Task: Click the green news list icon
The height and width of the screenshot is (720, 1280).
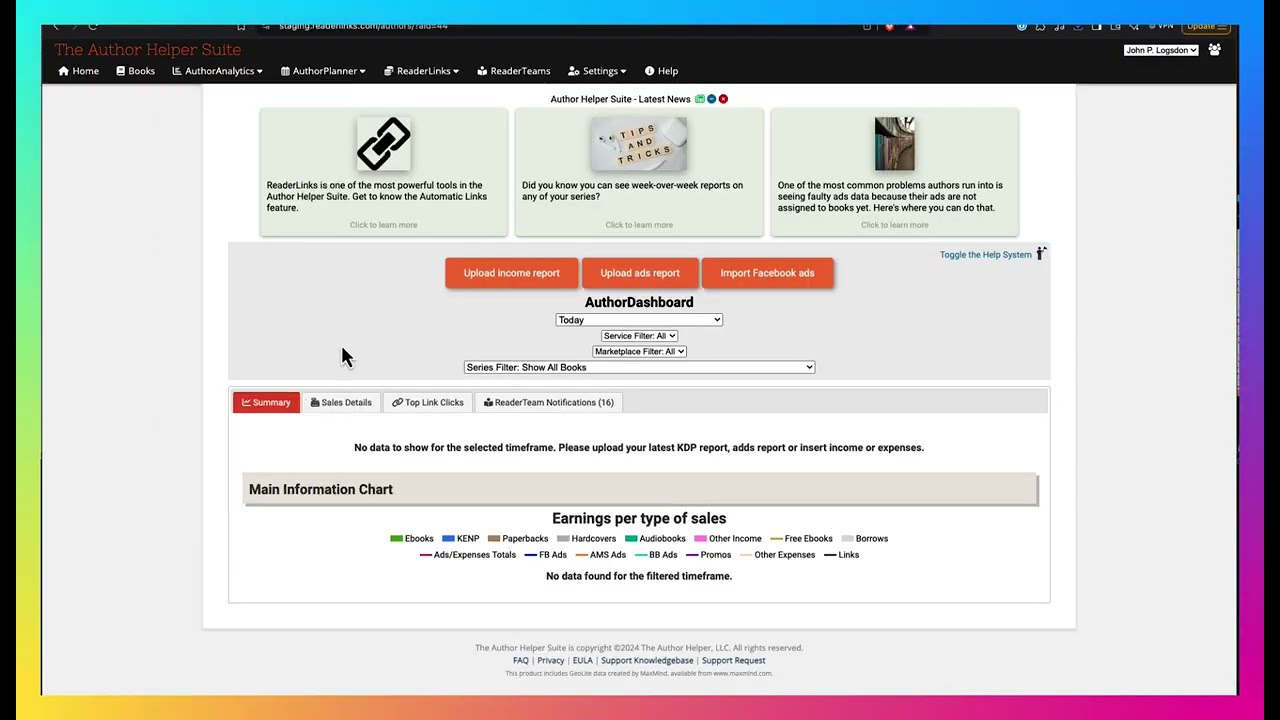Action: pos(700,99)
